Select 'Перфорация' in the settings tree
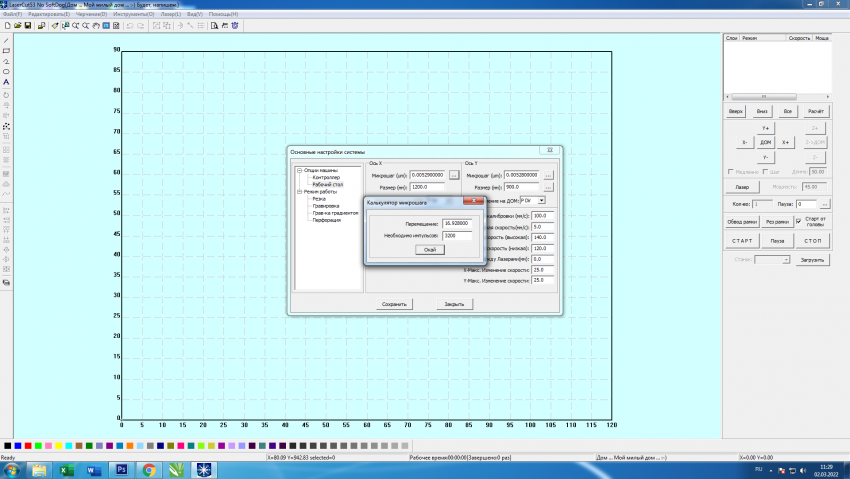 pos(326,220)
